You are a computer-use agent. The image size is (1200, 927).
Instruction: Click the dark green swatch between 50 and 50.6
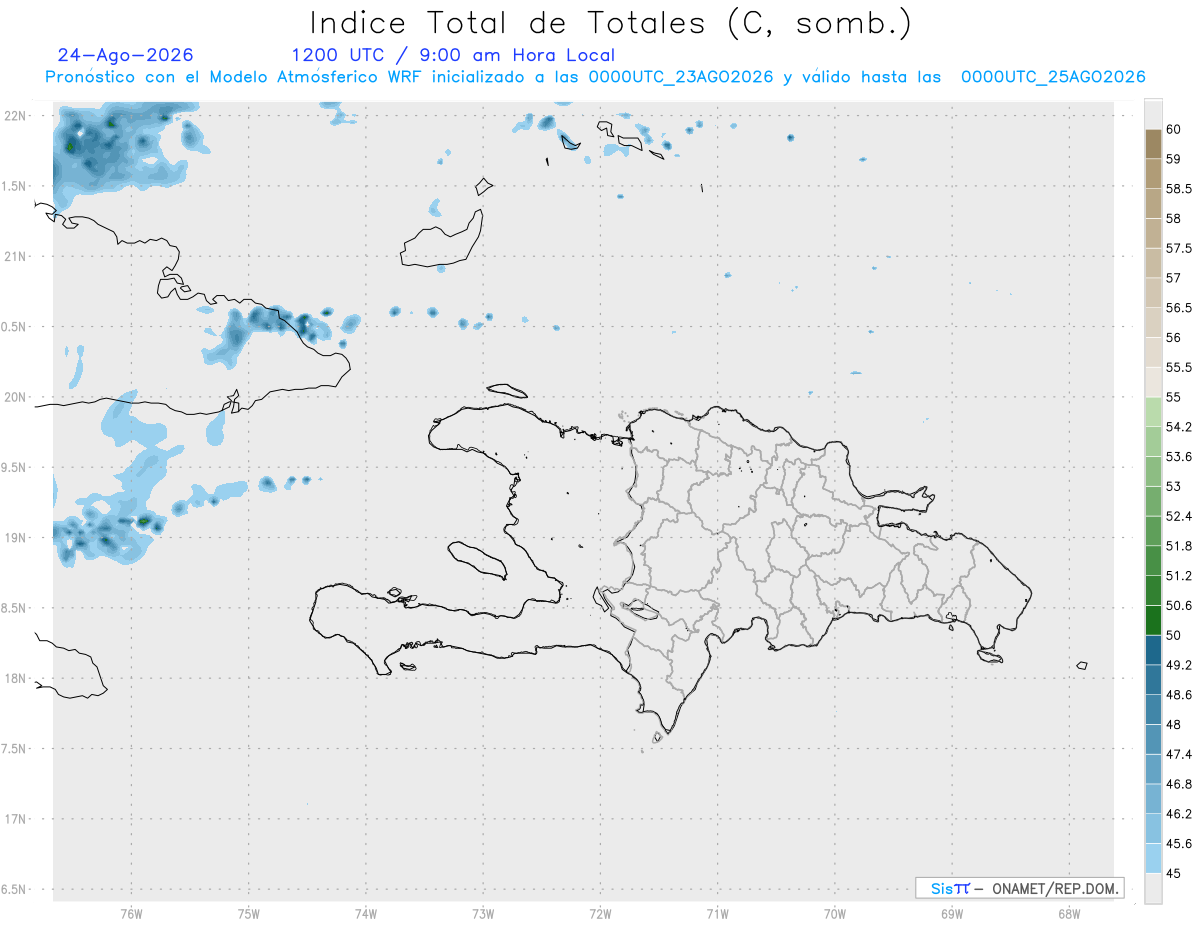[1153, 621]
